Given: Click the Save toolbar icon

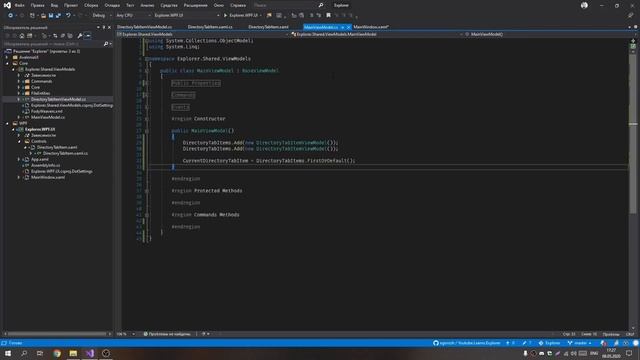Looking at the screenshot, I should click(51, 16).
